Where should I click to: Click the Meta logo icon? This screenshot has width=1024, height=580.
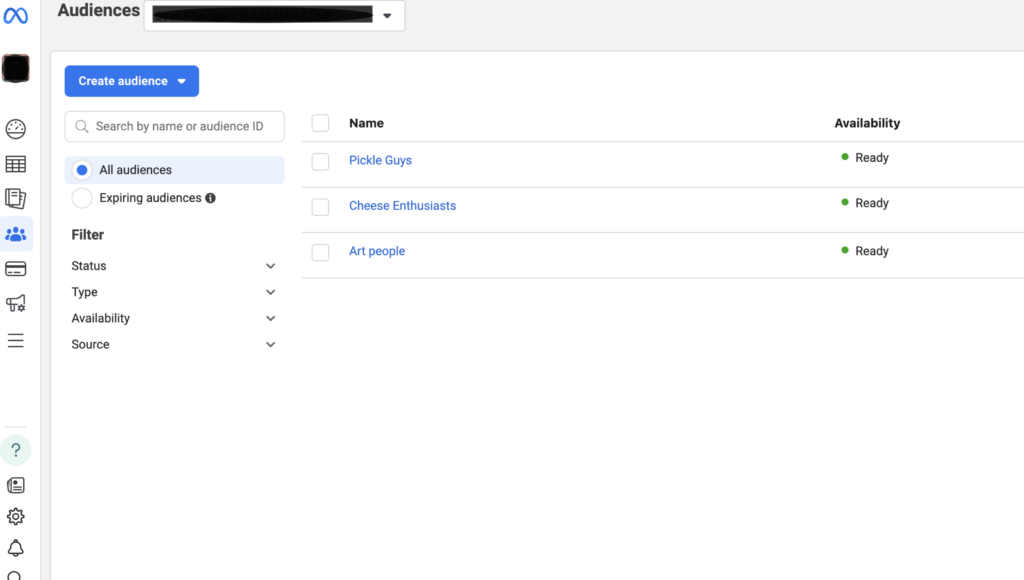(x=16, y=15)
